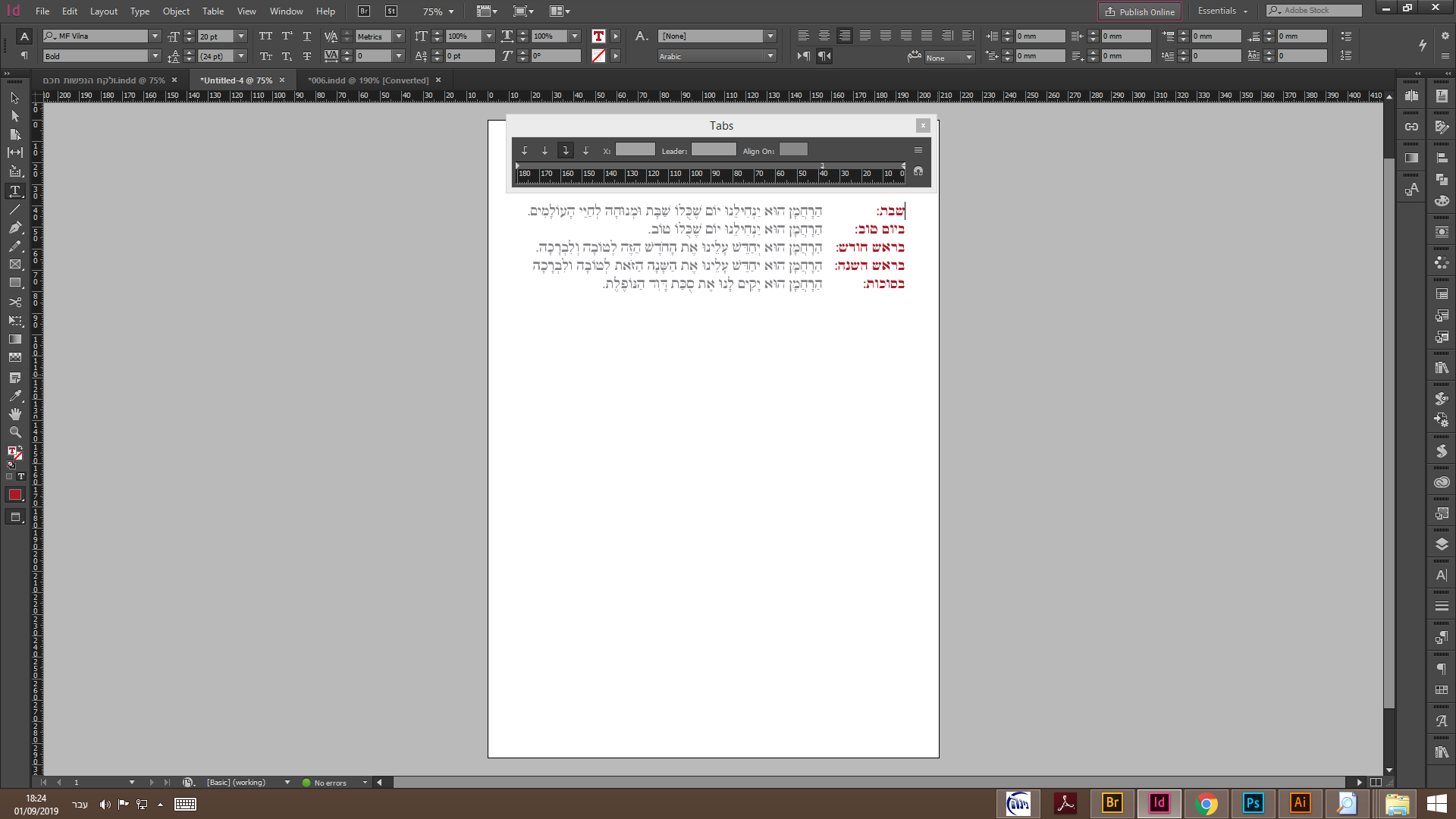The width and height of the screenshot is (1456, 819).
Task: Select the Pen tool
Action: tap(14, 227)
